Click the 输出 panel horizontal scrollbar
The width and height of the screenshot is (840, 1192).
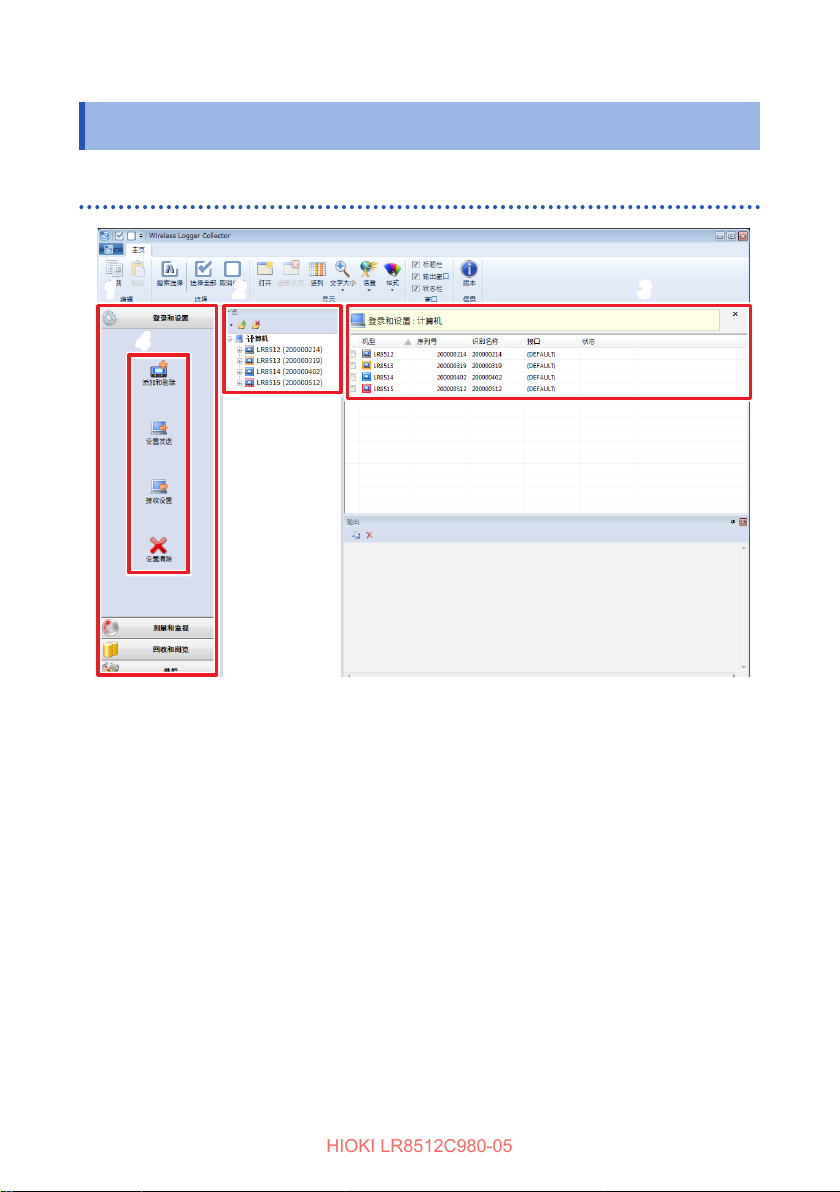point(542,674)
